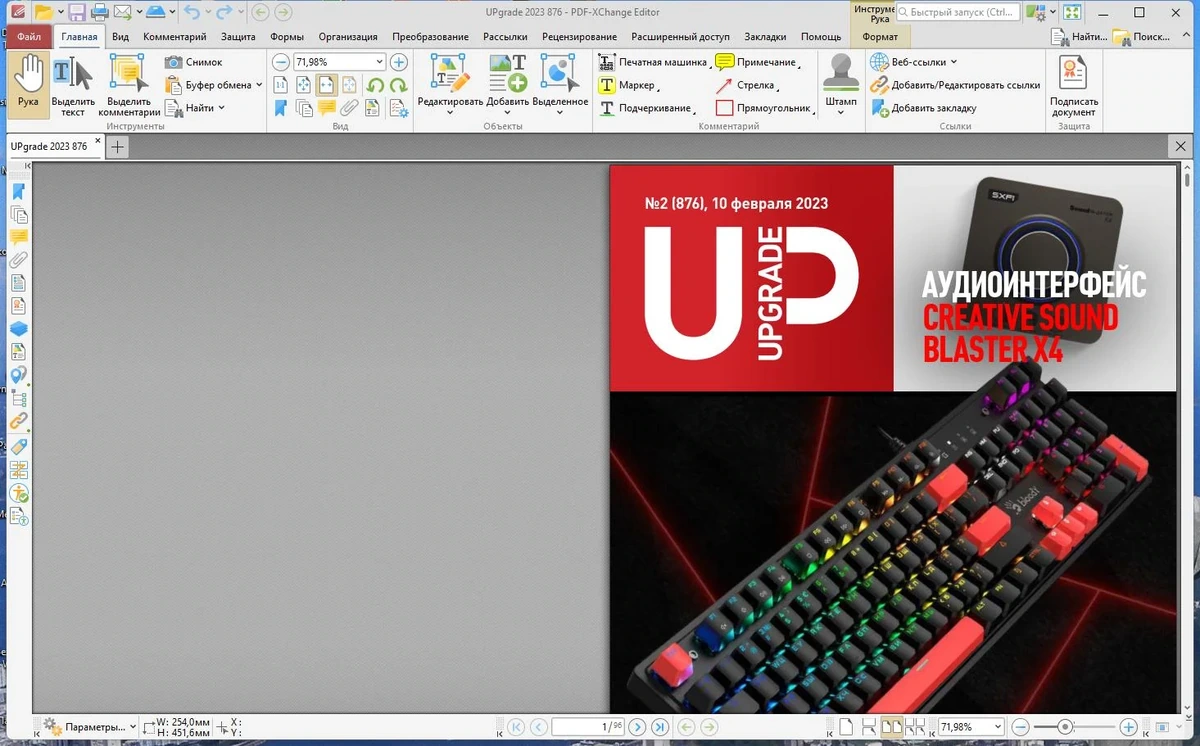Click the zoom out minus button in ribbon
The image size is (1200, 746).
(x=280, y=62)
